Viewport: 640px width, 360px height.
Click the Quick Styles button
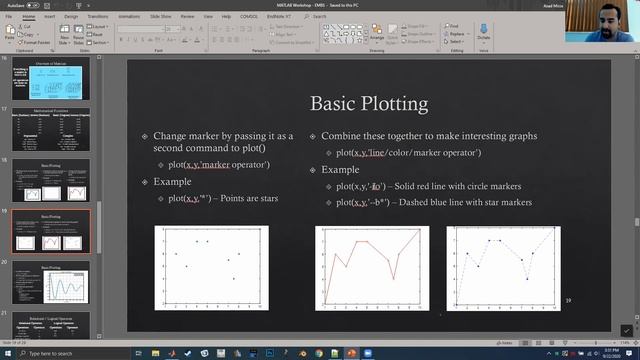click(x=392, y=34)
